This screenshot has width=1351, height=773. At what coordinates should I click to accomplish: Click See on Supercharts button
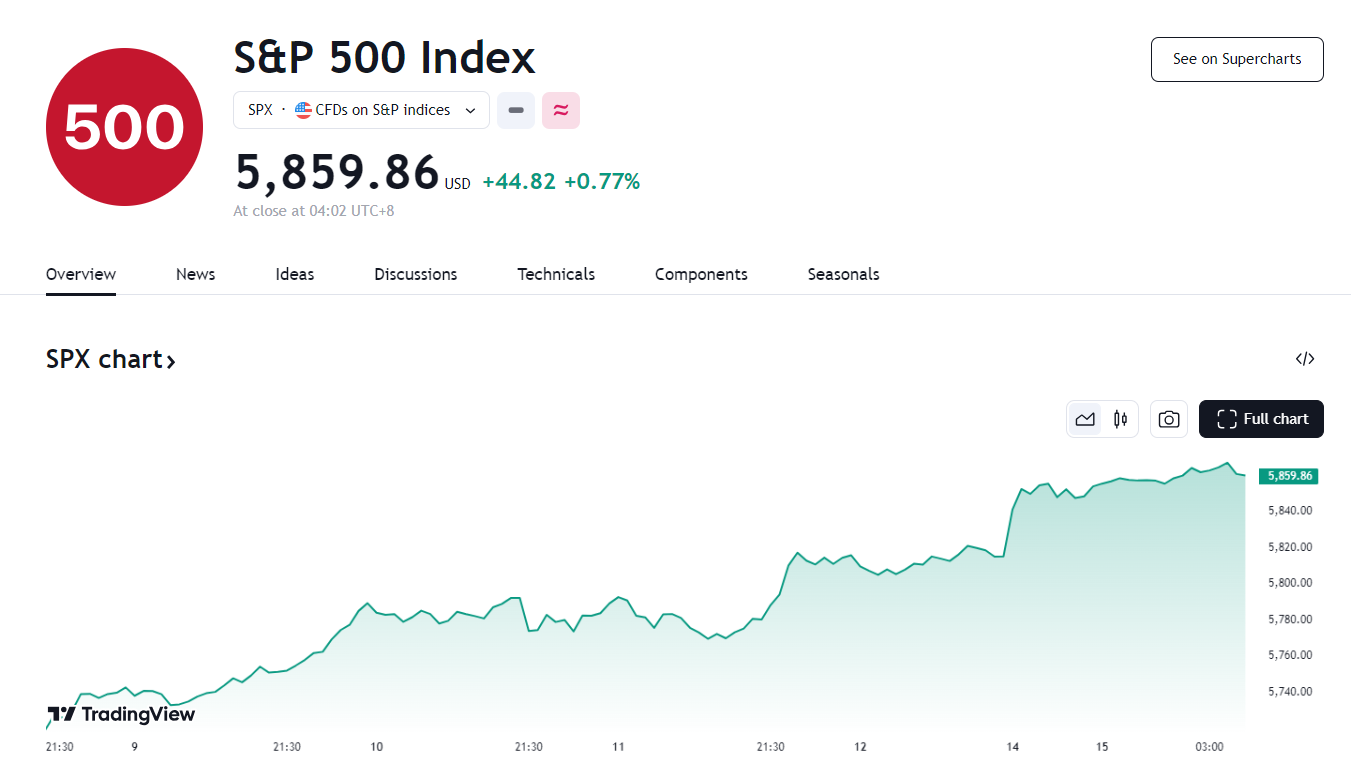pos(1237,59)
